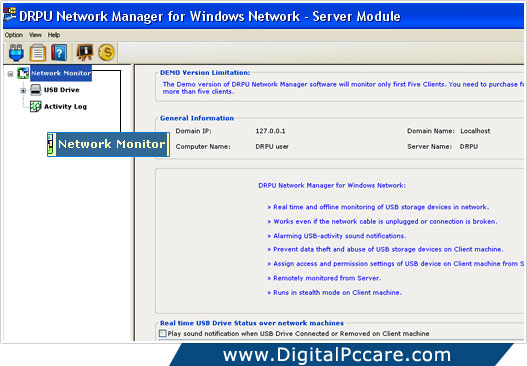Click the DEMO Version Limitation heading

click(x=205, y=73)
